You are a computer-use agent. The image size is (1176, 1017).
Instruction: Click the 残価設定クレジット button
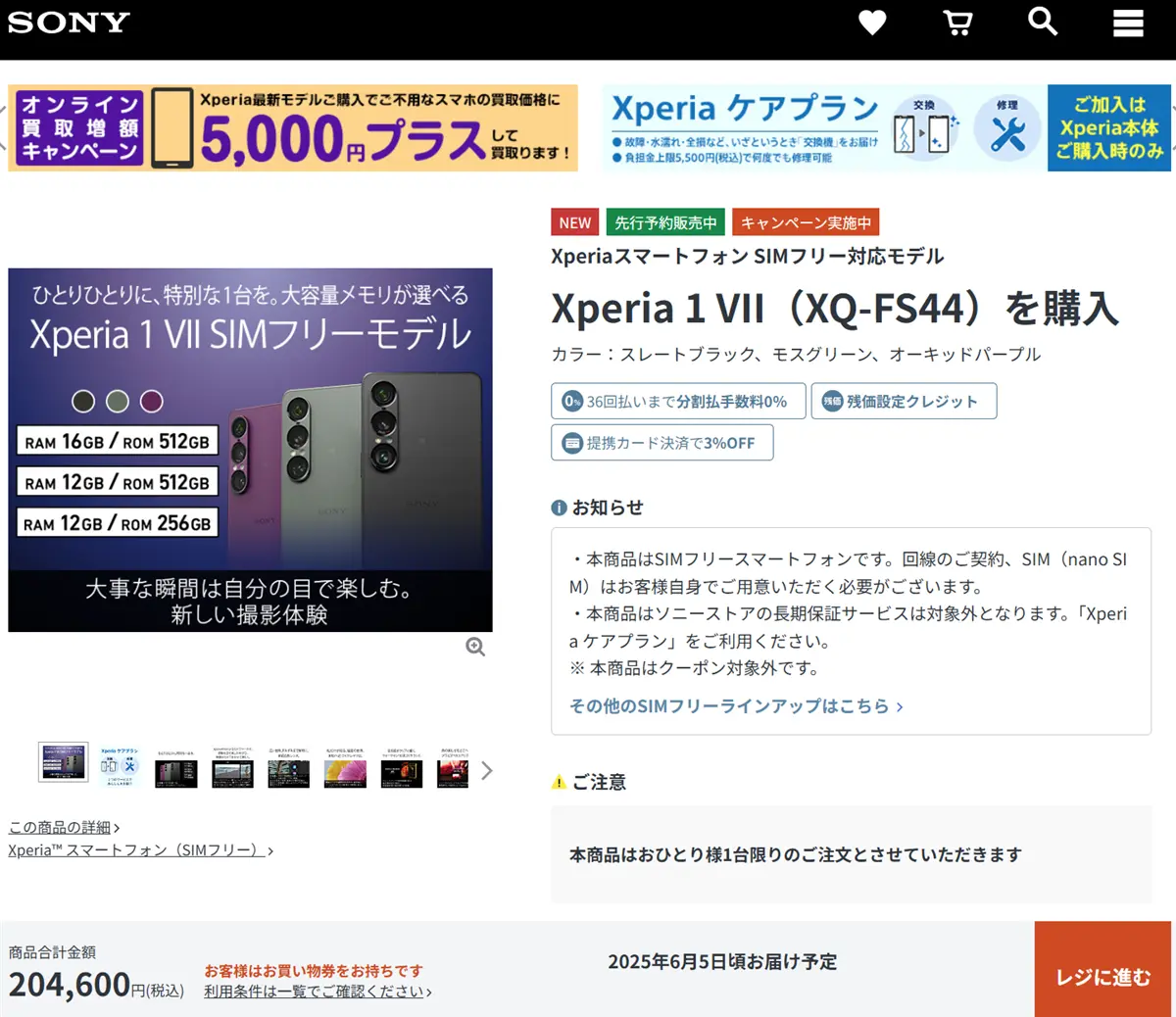(x=904, y=401)
